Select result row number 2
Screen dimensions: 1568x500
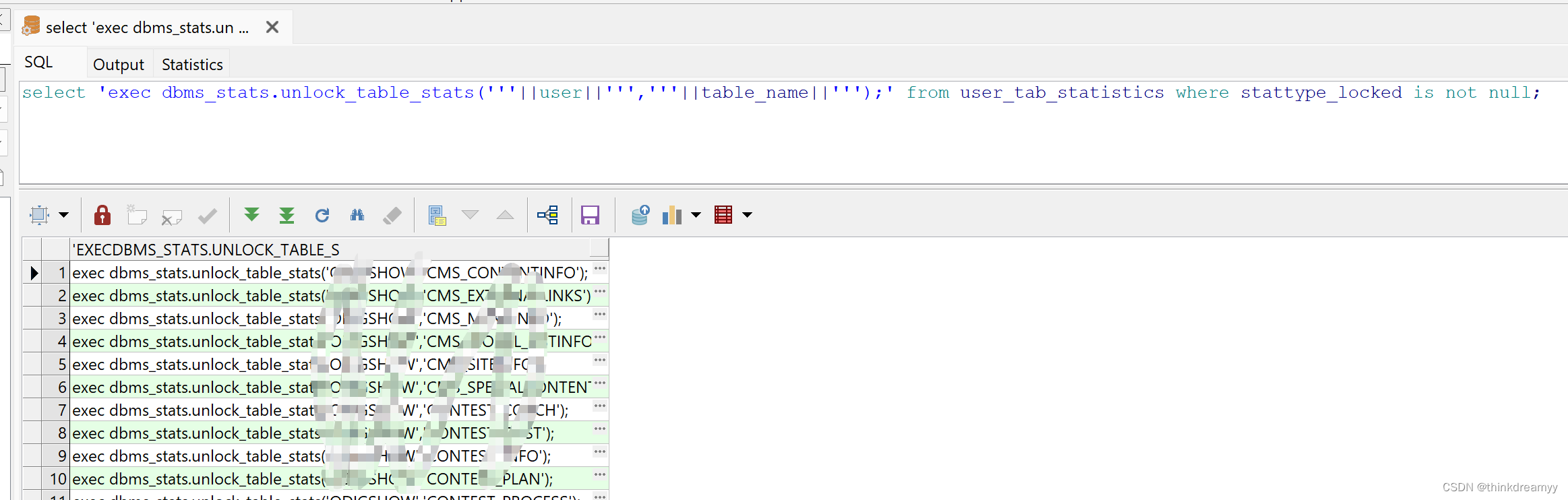(55, 296)
